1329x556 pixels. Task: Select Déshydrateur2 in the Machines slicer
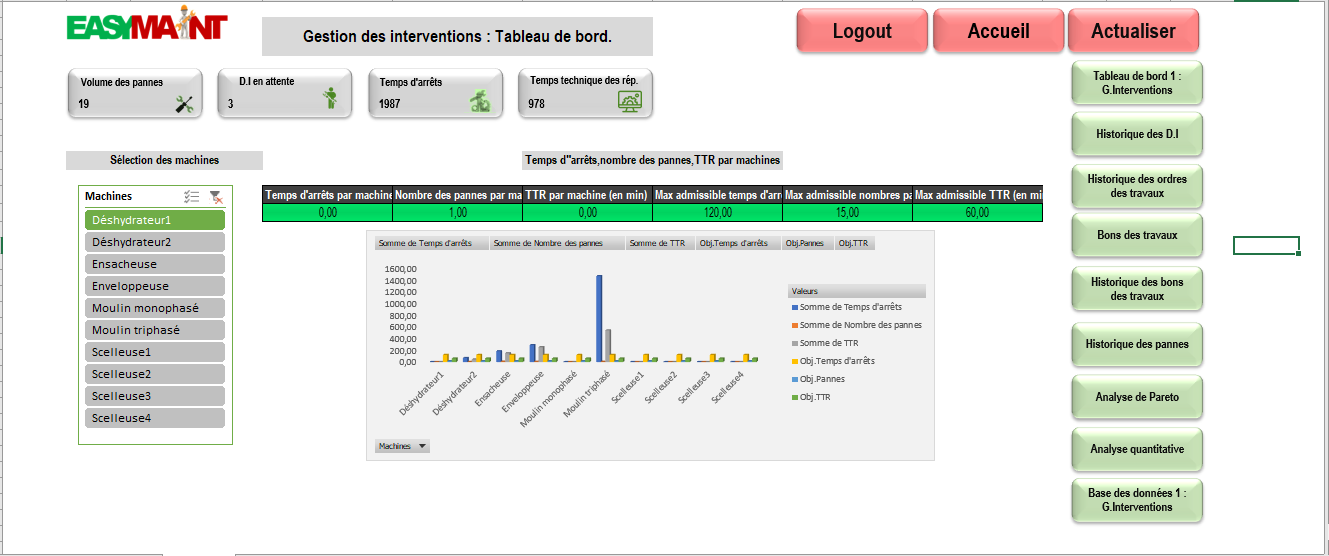pyautogui.click(x=155, y=242)
